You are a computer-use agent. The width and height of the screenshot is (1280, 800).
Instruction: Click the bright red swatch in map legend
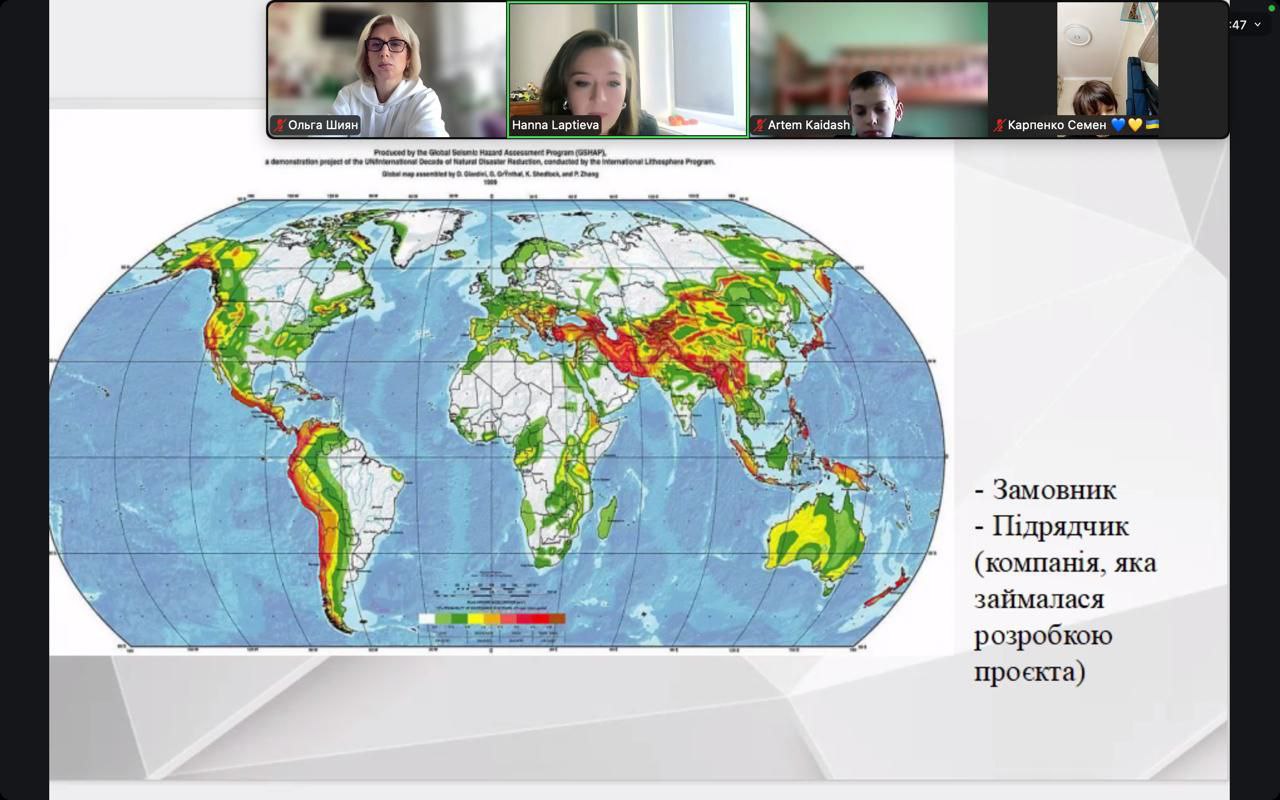click(540, 619)
